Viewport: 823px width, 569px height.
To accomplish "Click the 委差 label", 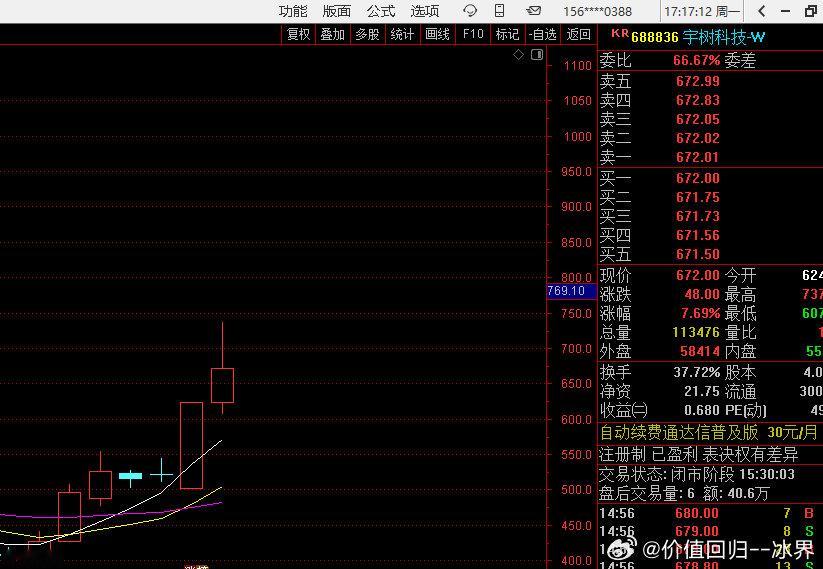I will [740, 61].
